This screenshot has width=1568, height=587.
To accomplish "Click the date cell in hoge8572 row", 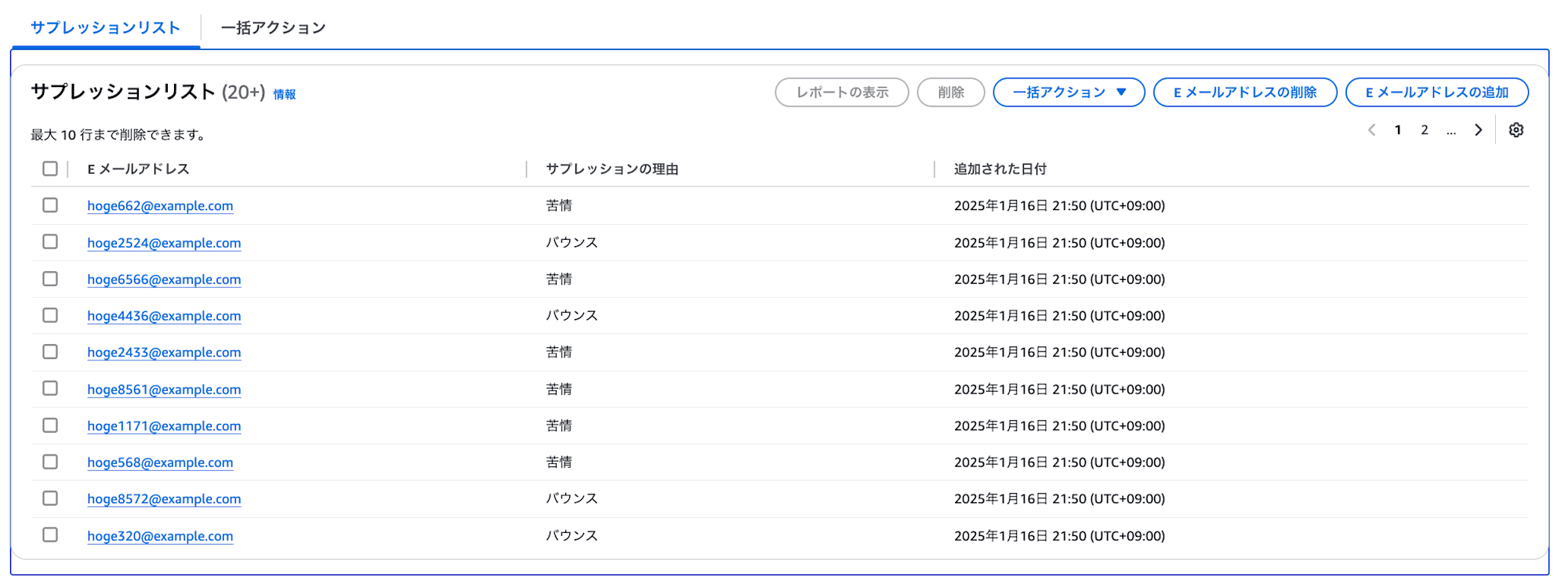I will point(1059,498).
